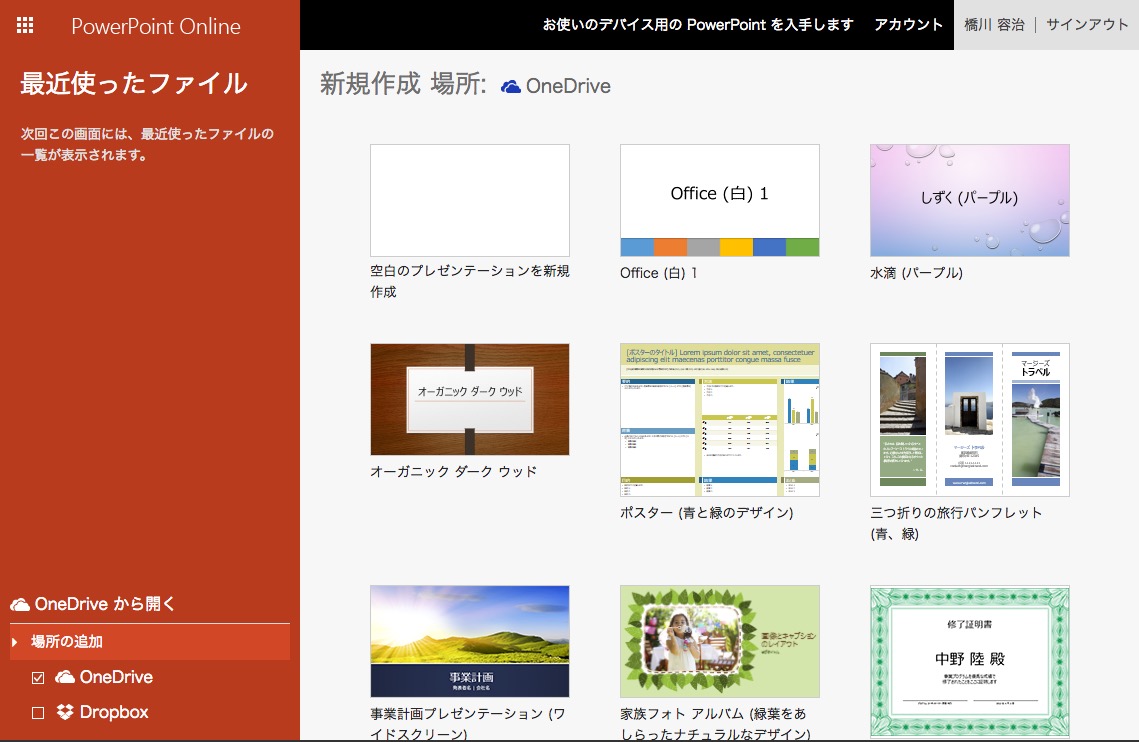Open アカウント menu item
This screenshot has height=742, width=1139.
pos(908,25)
